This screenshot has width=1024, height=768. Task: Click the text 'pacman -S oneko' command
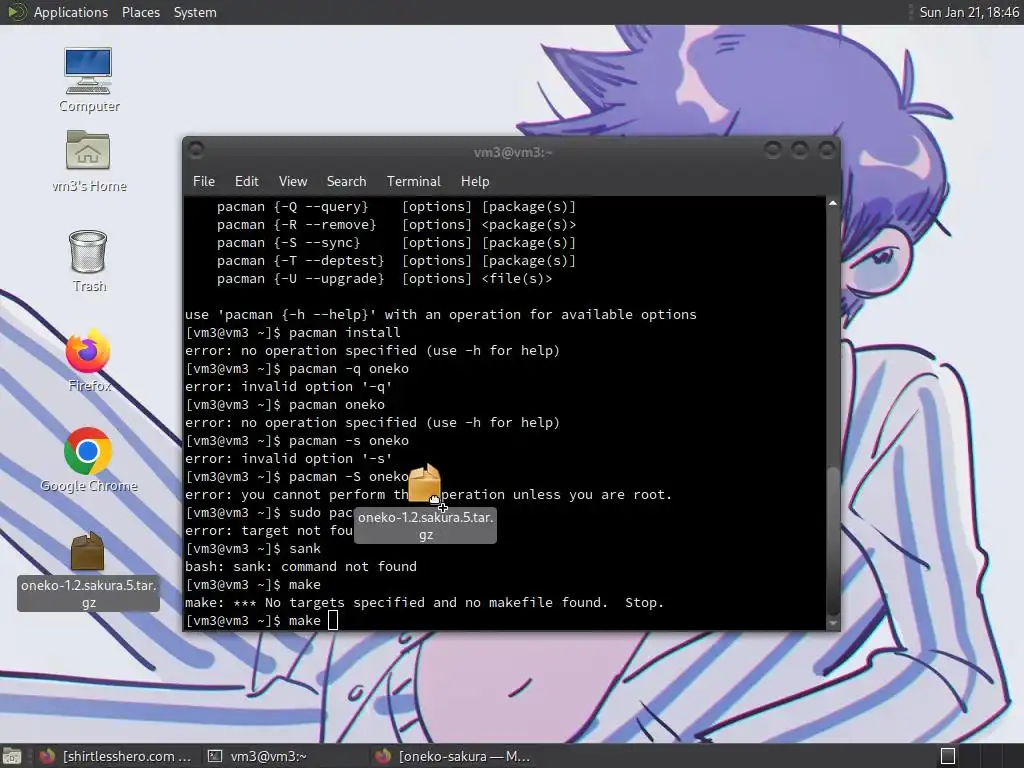(x=349, y=476)
